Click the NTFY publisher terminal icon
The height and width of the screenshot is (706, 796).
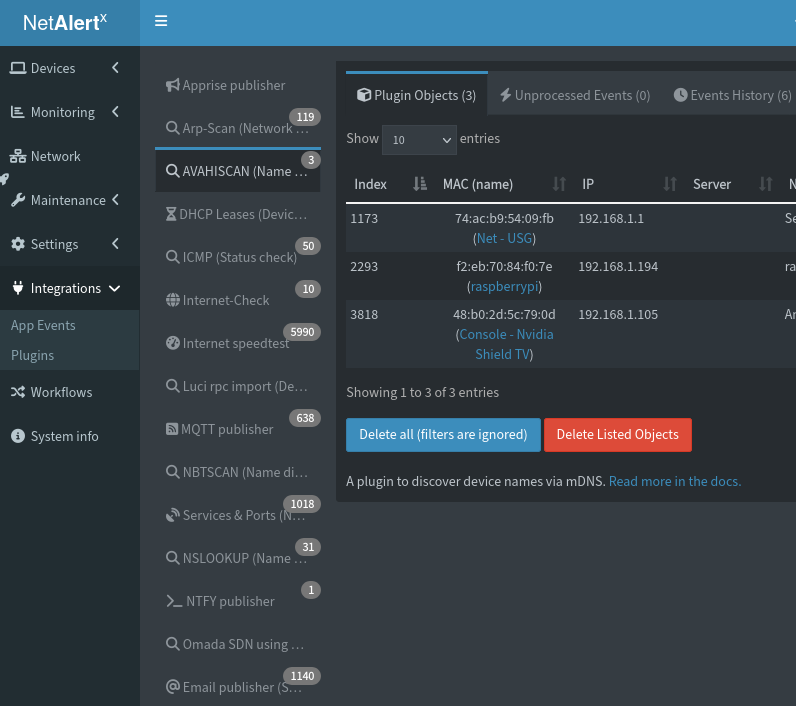(174, 601)
